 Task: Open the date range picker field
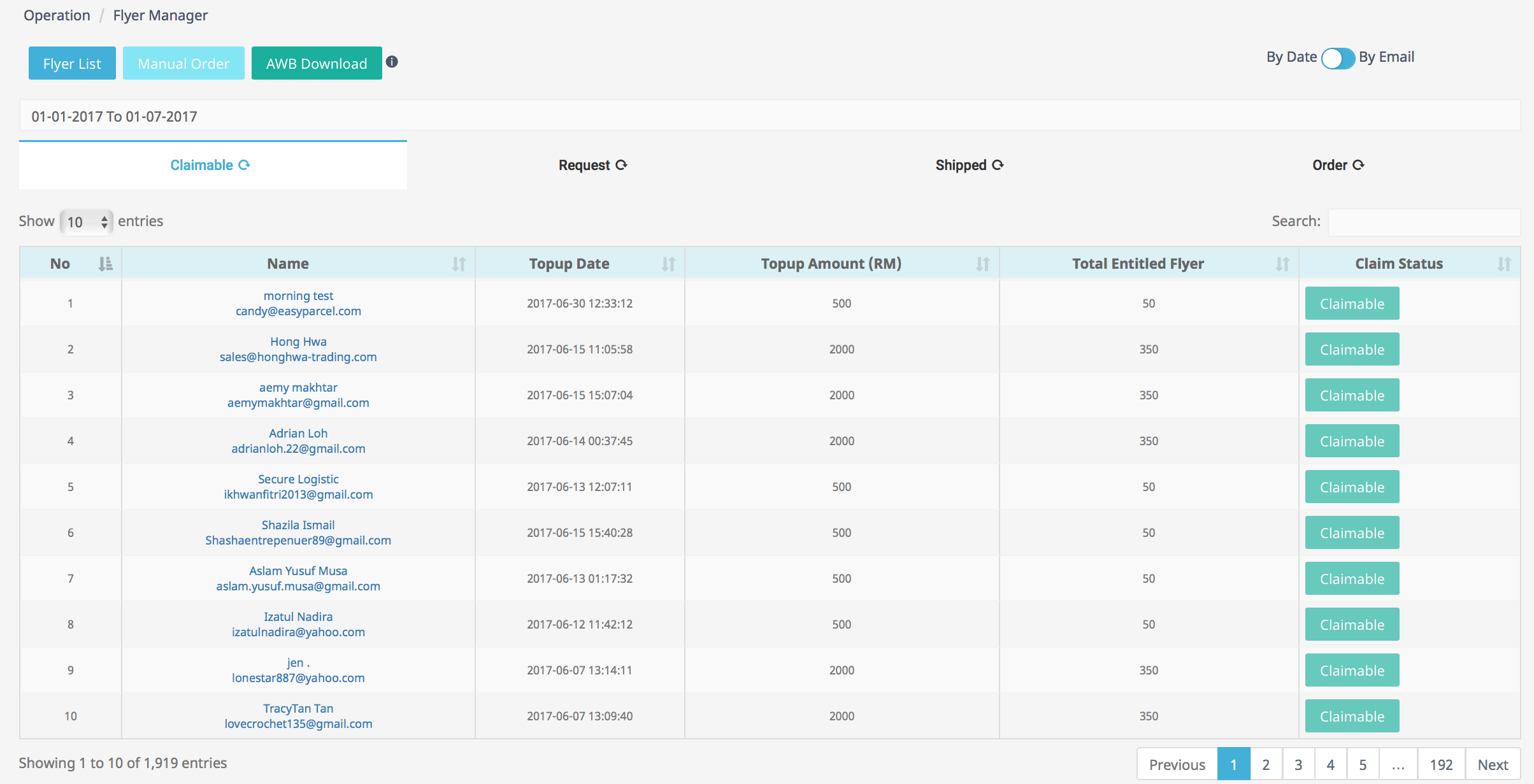coord(770,116)
